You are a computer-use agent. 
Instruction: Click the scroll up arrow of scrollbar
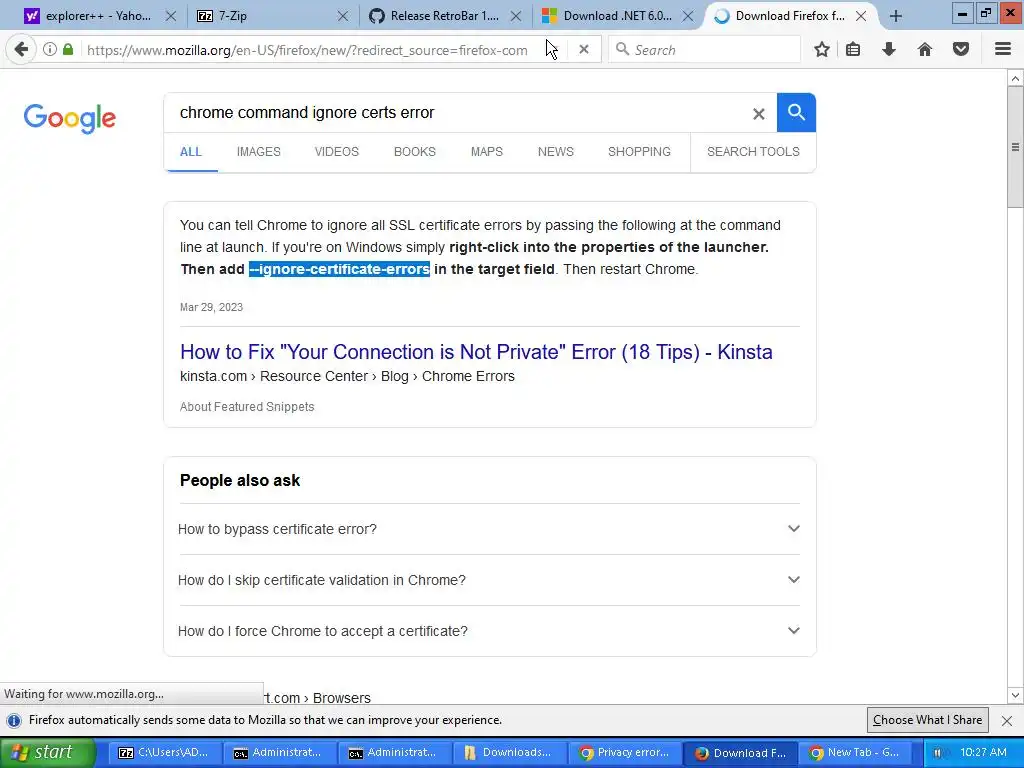point(1015,78)
